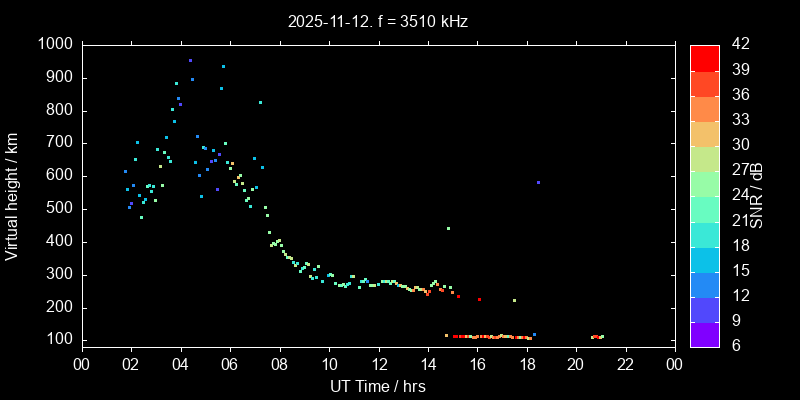This screenshot has height=400, width=800.
Task: Select the isolated red data point near 16 hrs
Action: pos(480,299)
